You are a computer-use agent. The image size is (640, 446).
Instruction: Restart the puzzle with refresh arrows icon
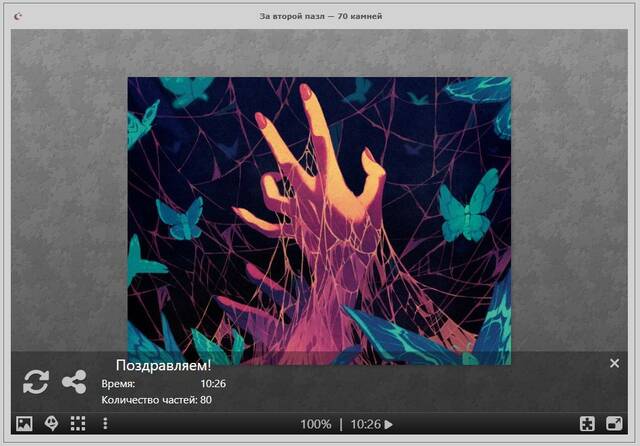click(x=36, y=382)
